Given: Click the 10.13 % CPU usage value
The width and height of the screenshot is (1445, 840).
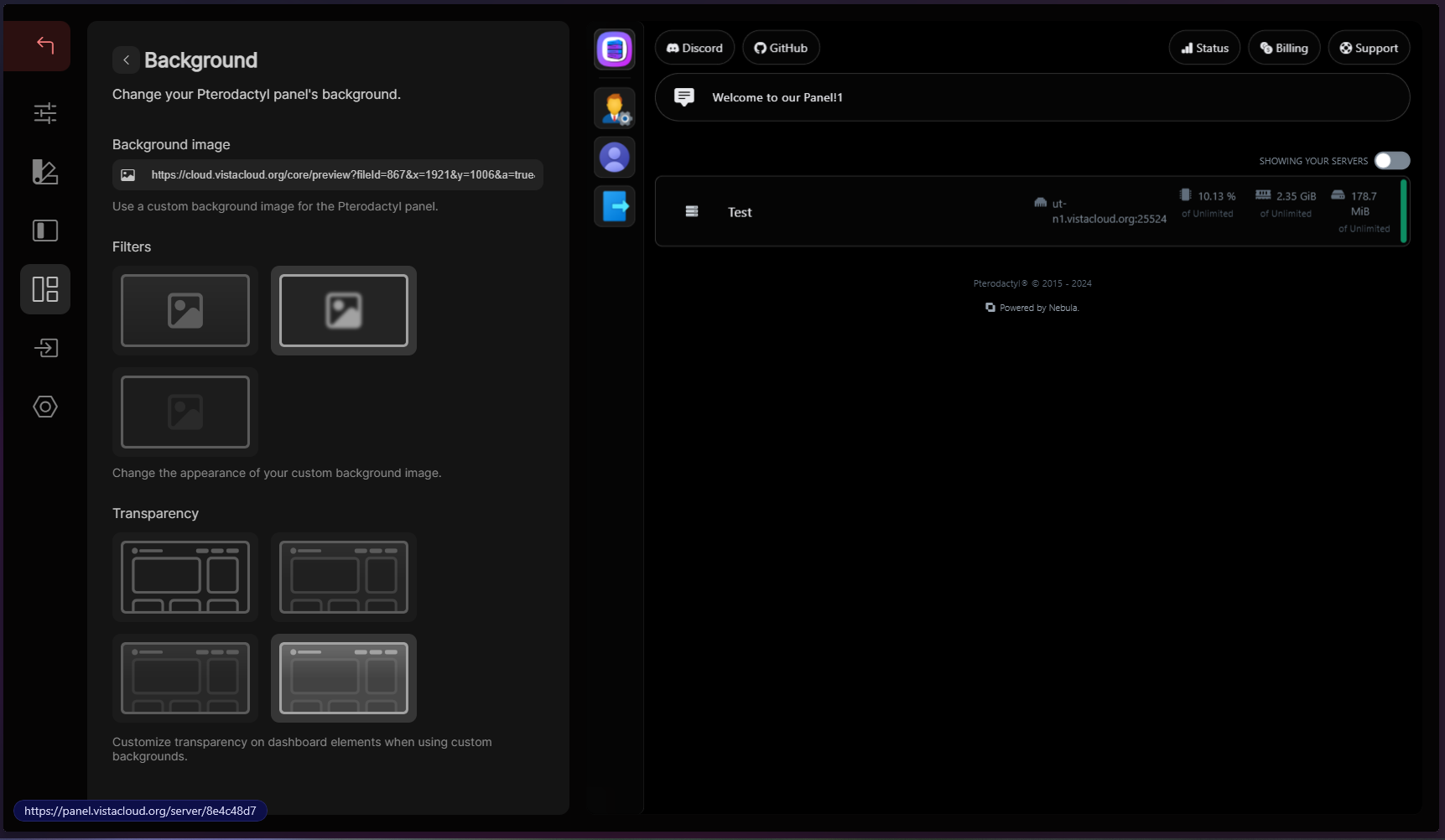Looking at the screenshot, I should (x=1216, y=196).
